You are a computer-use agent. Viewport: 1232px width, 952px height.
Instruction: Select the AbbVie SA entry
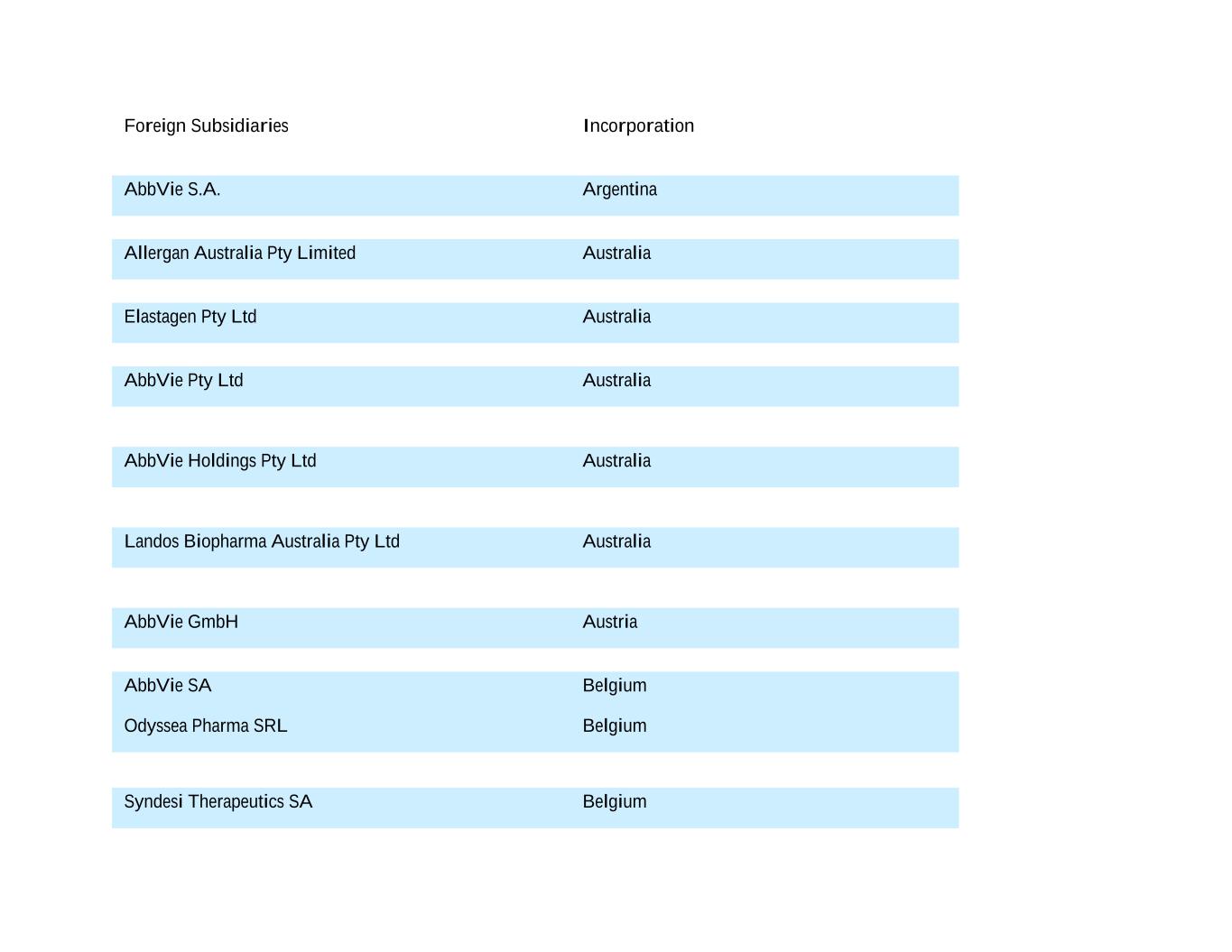tap(167, 686)
